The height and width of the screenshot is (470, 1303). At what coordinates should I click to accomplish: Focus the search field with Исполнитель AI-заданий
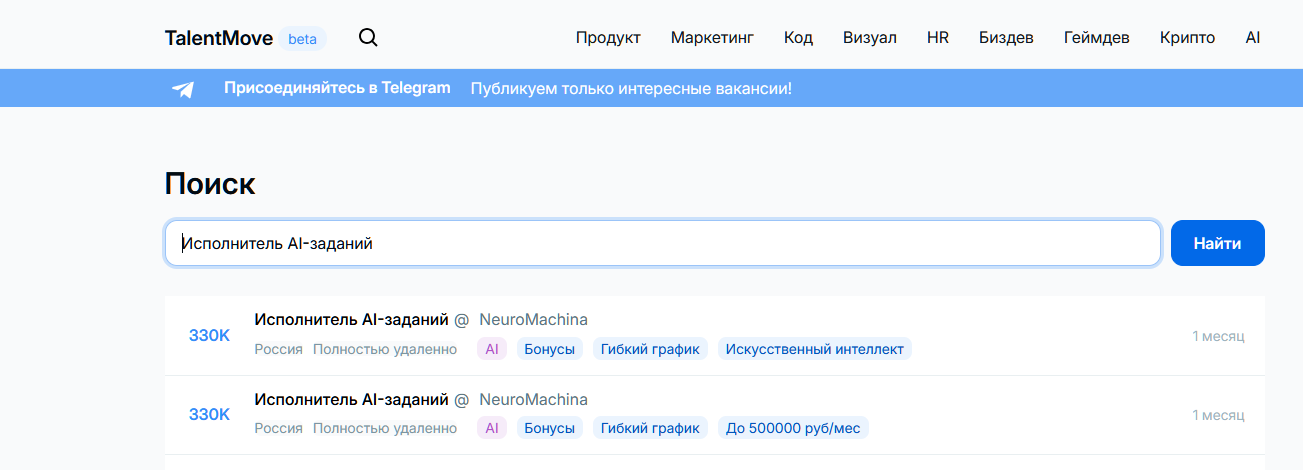[x=662, y=243]
